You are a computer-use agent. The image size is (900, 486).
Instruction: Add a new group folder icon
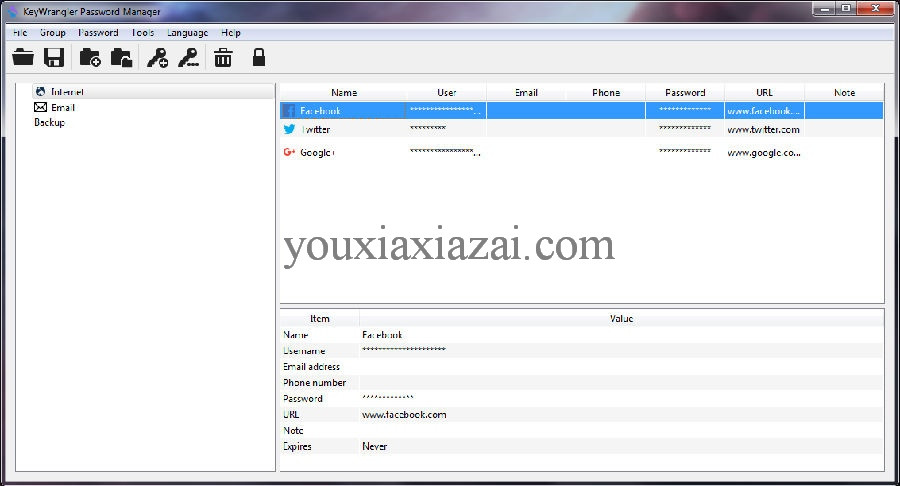pos(90,57)
